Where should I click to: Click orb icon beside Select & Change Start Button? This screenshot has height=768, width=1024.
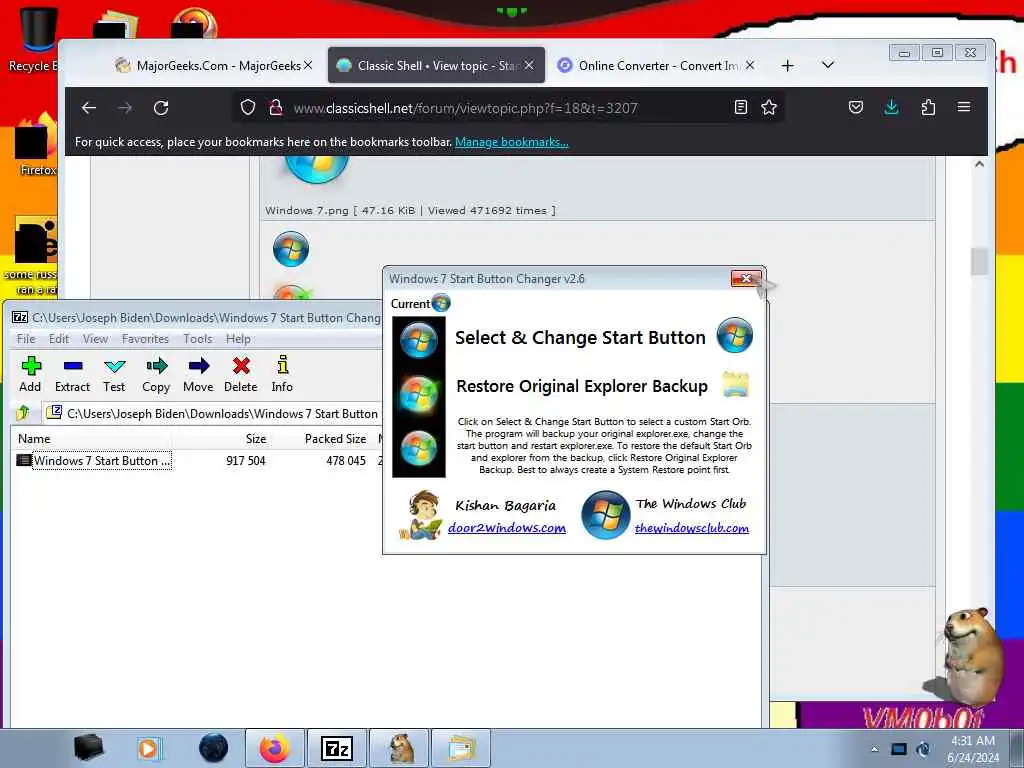click(x=735, y=335)
